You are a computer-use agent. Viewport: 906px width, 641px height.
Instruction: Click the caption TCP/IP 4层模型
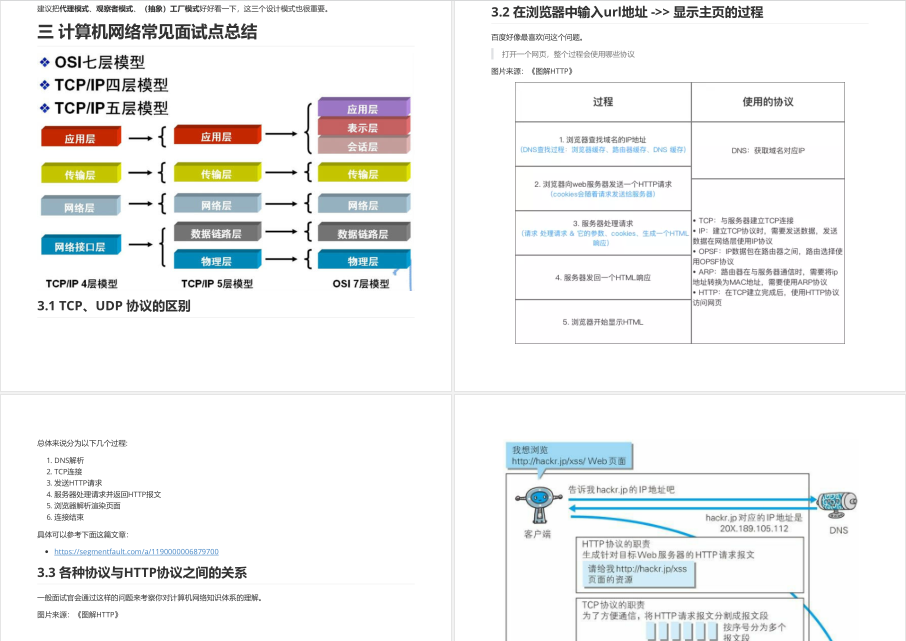81,284
